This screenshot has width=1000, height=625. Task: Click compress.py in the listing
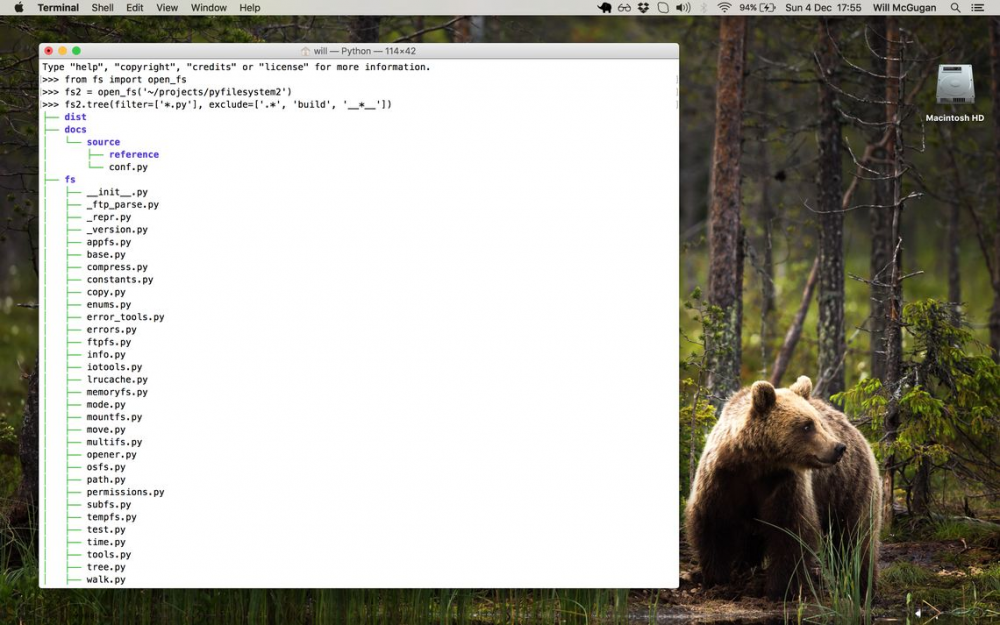click(x=117, y=267)
